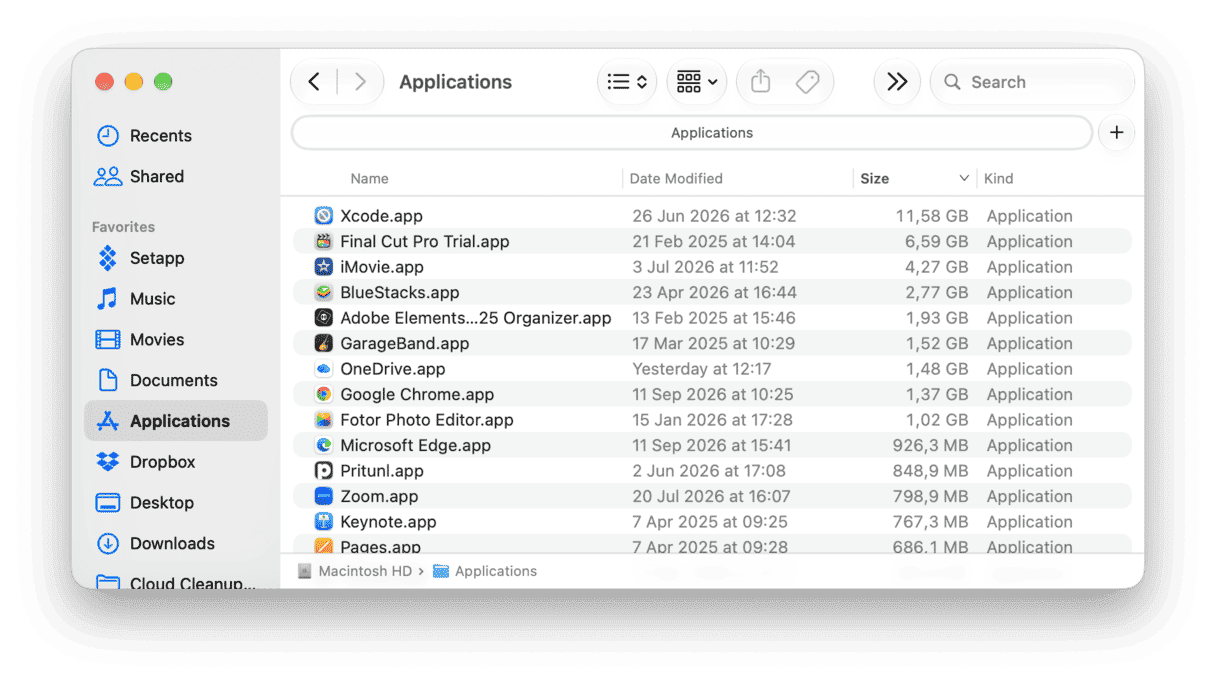The width and height of the screenshot is (1216, 683).
Task: Click the OneDrive app icon
Action: point(323,369)
